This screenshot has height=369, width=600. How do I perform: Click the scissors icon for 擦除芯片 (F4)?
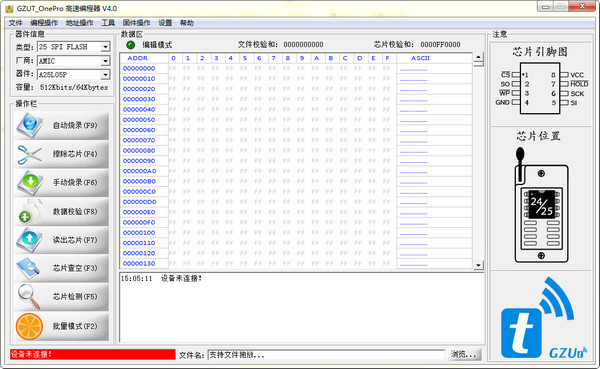[x=29, y=154]
